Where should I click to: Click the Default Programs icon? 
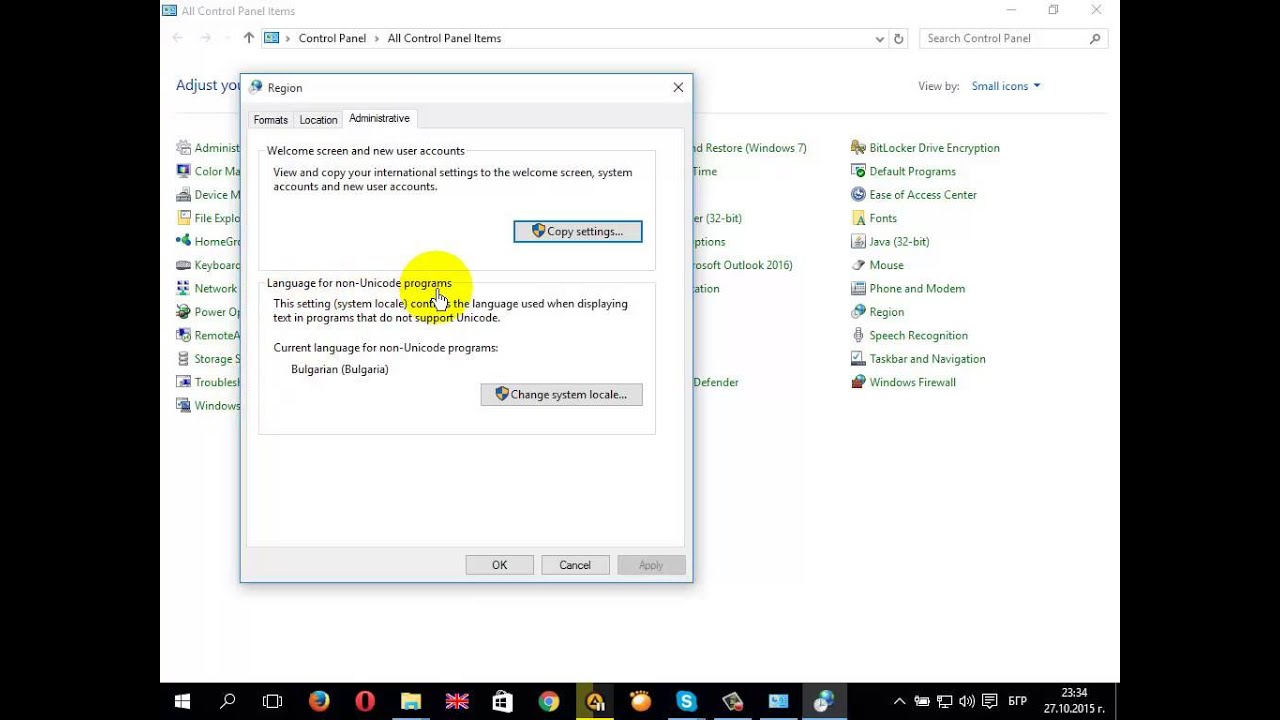pyautogui.click(x=858, y=171)
